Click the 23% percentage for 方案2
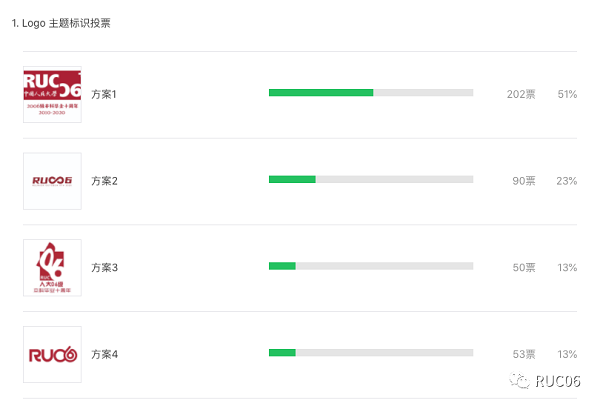 567,181
